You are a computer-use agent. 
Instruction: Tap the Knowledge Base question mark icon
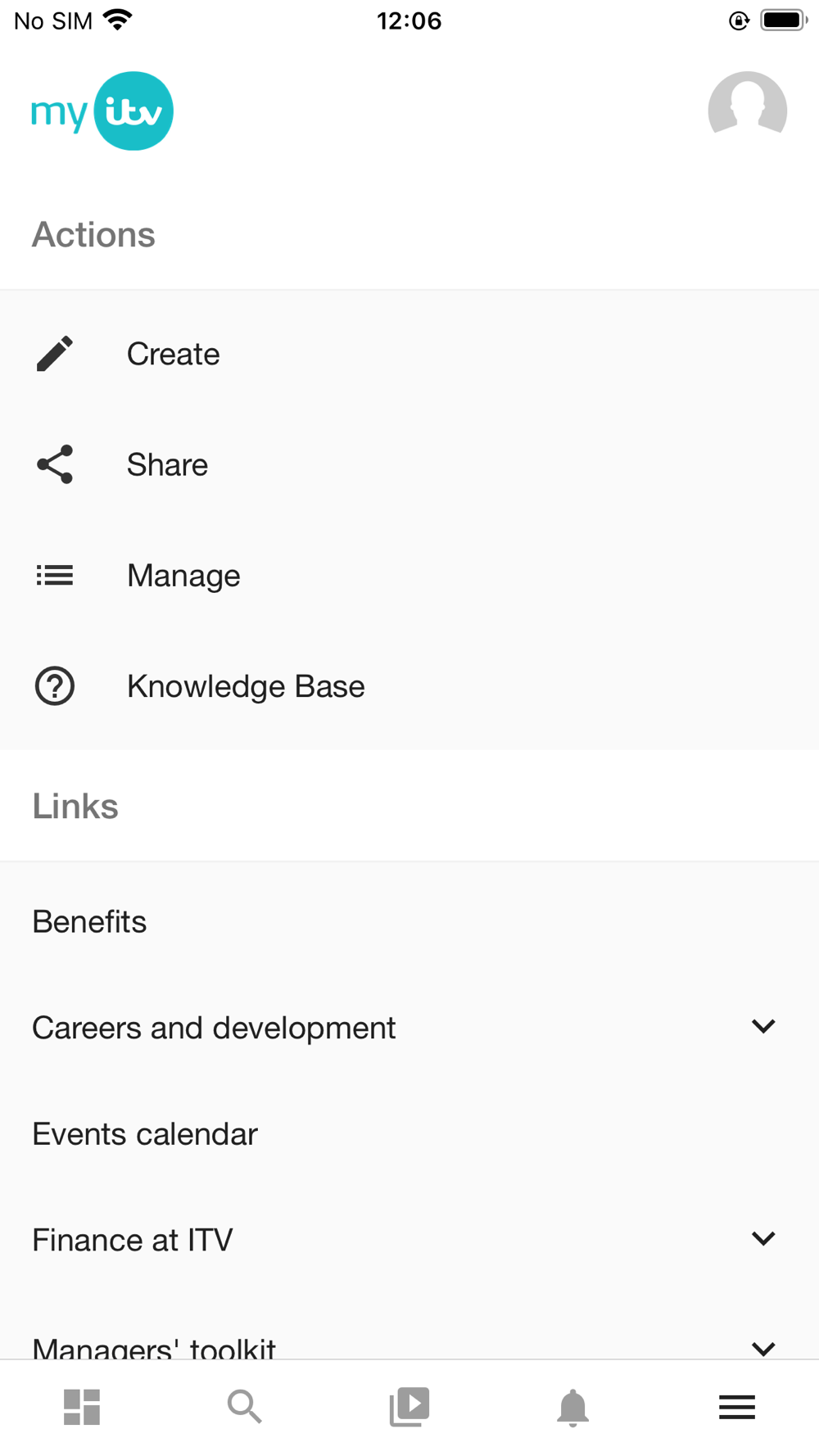point(55,686)
